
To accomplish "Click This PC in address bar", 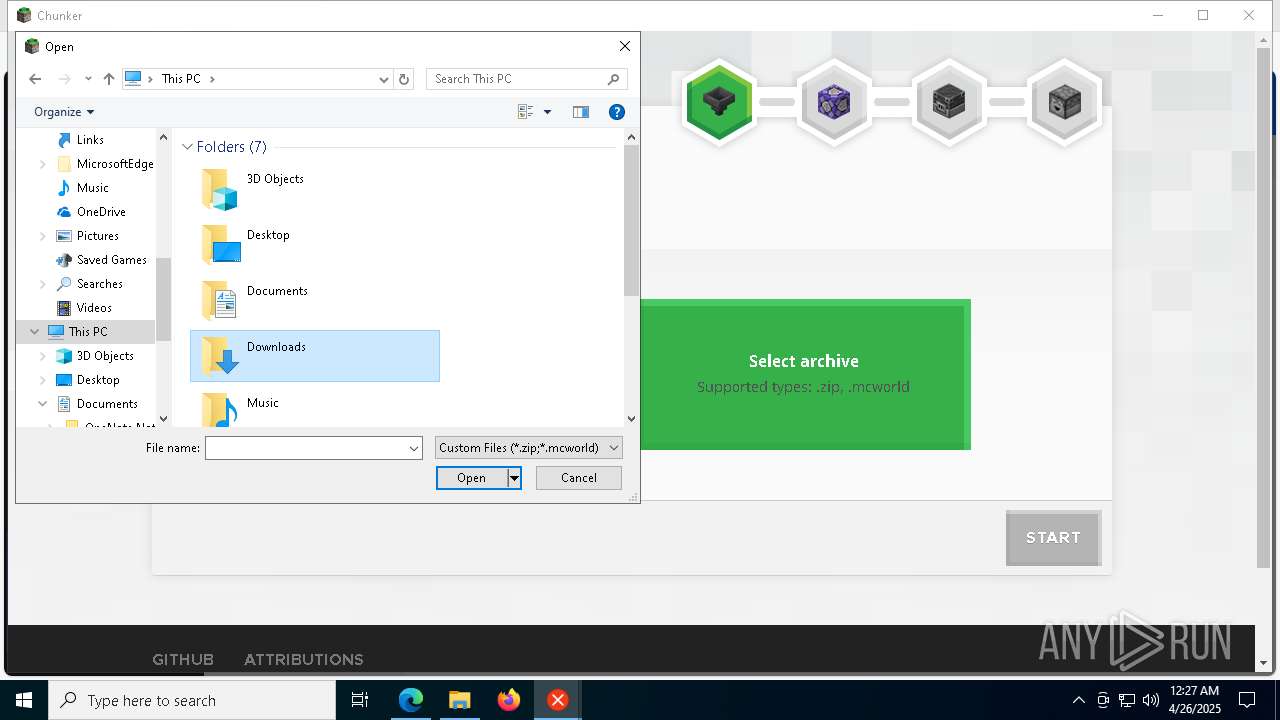I will click(x=181, y=79).
